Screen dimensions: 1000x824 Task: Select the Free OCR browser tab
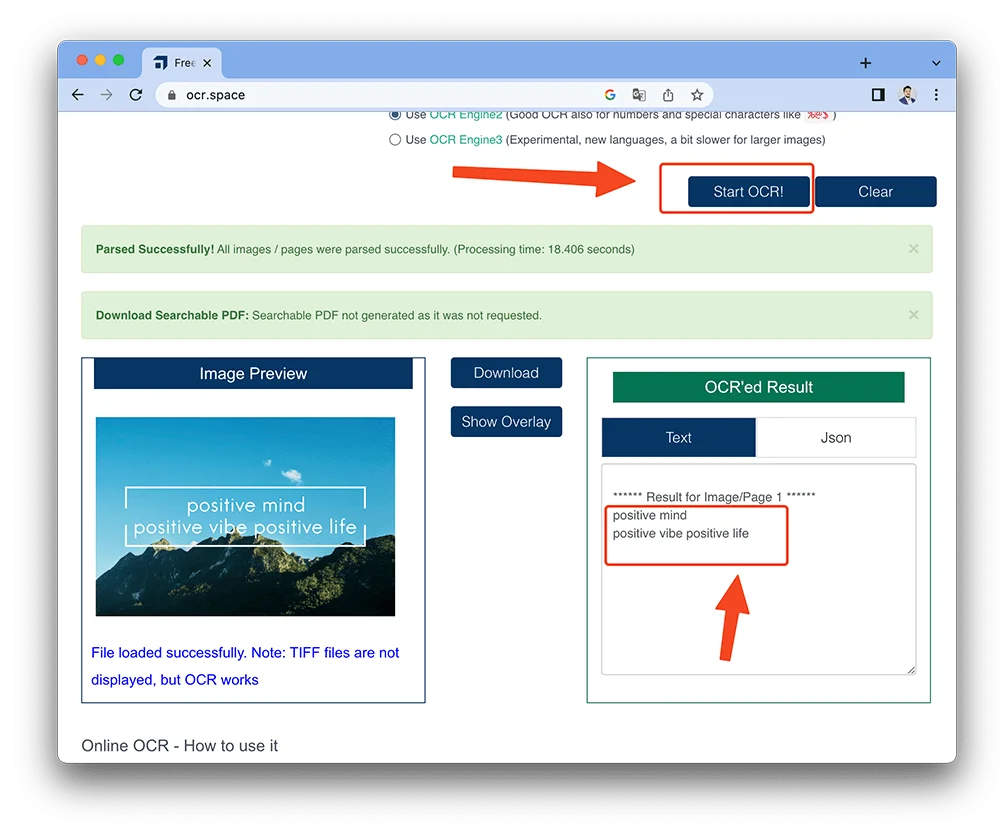tap(182, 63)
